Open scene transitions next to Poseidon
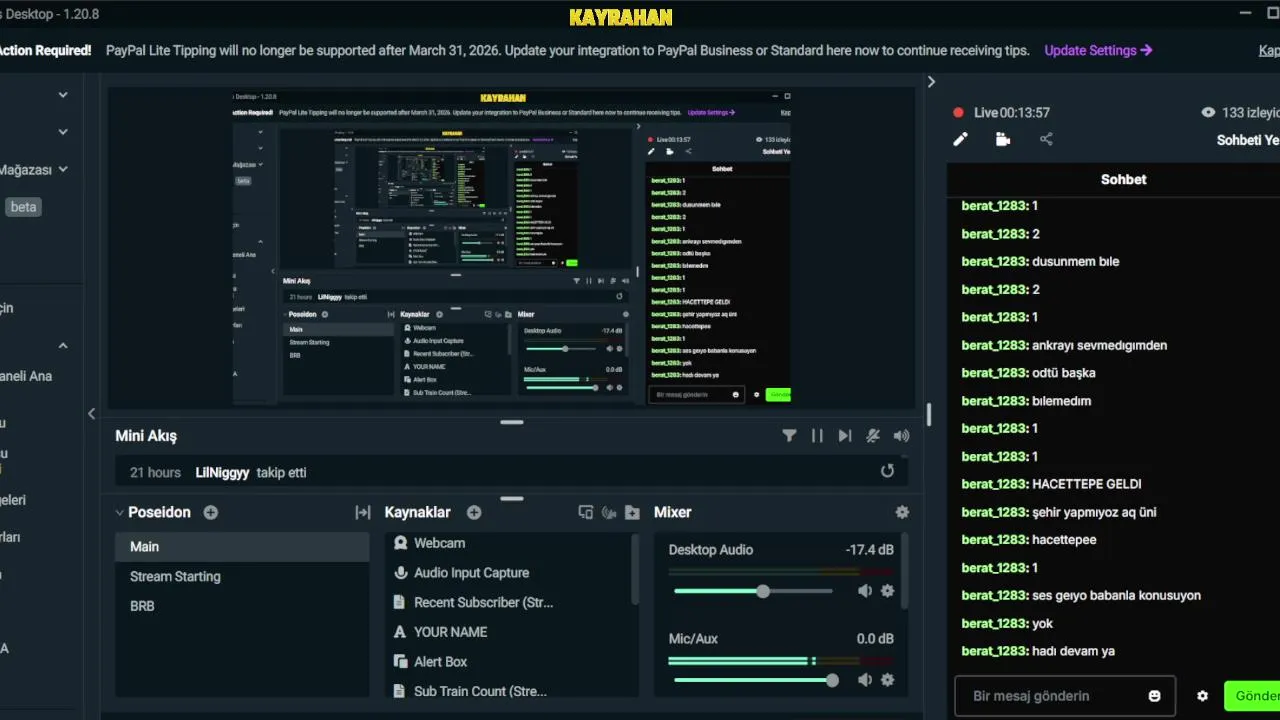Image resolution: width=1280 pixels, height=720 pixels. [x=363, y=512]
